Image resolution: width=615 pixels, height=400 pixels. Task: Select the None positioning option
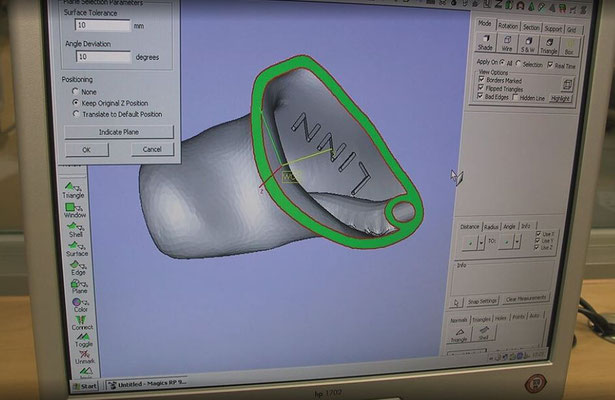tap(75, 91)
